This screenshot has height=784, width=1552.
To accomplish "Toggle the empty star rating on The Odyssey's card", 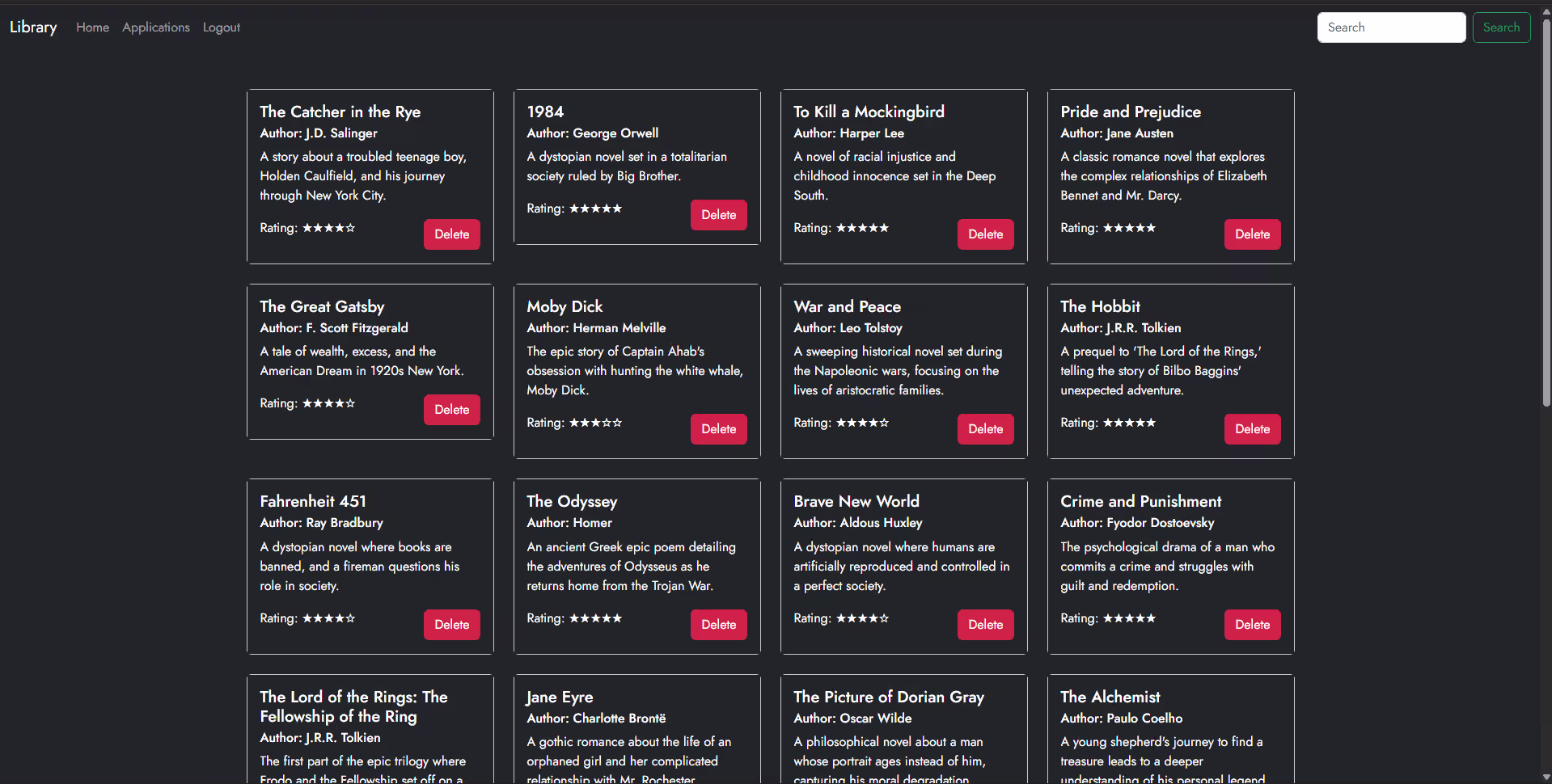I will tap(616, 618).
